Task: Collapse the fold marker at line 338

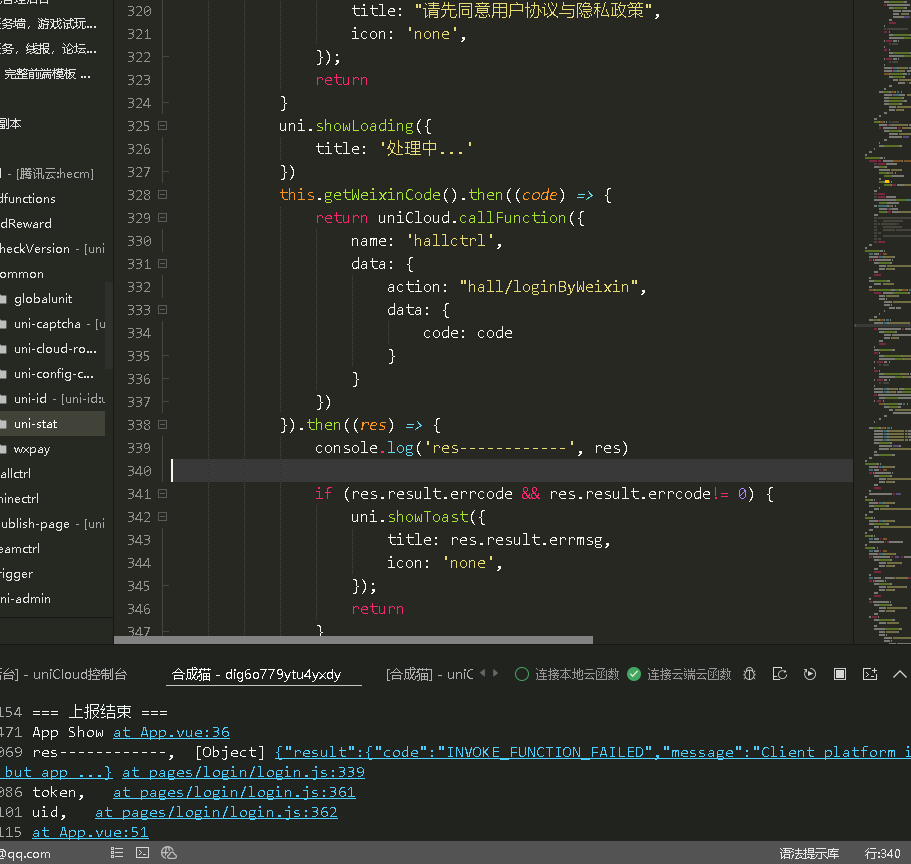Action: tap(162, 425)
